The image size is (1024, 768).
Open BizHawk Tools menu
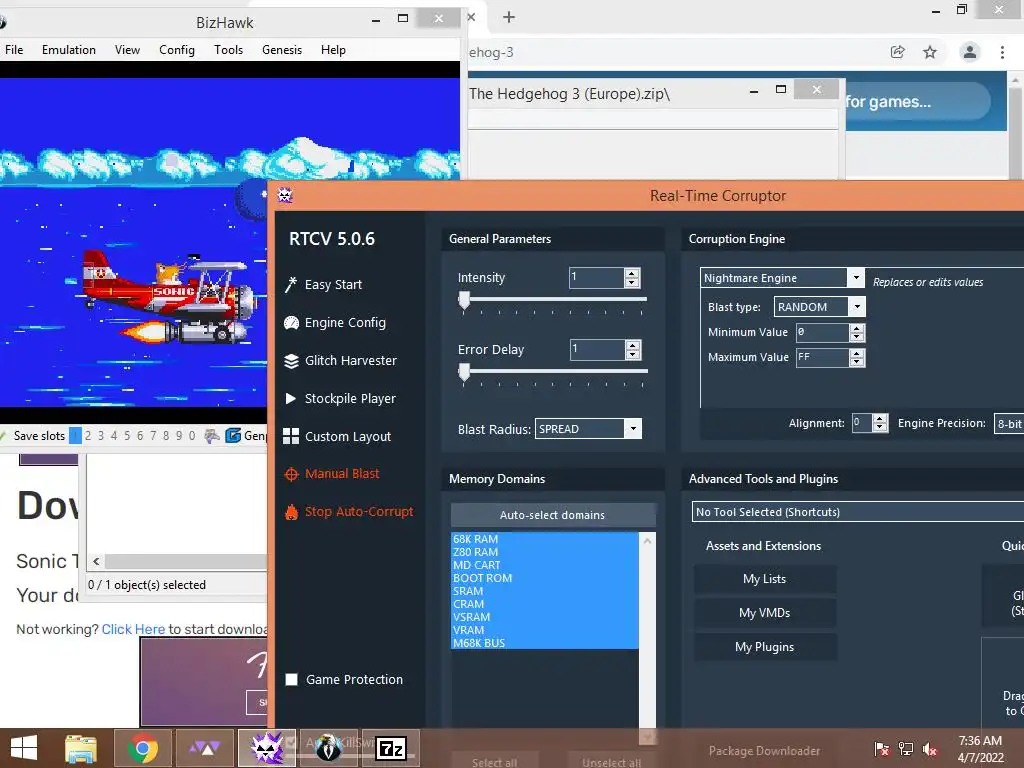pos(229,50)
